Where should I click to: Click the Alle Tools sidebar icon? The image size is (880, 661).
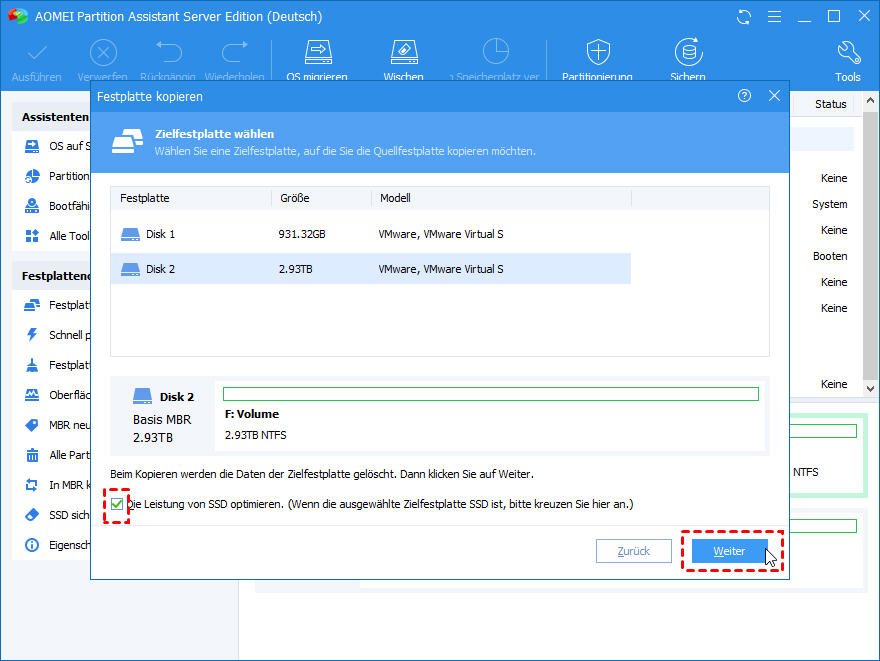pyautogui.click(x=32, y=236)
